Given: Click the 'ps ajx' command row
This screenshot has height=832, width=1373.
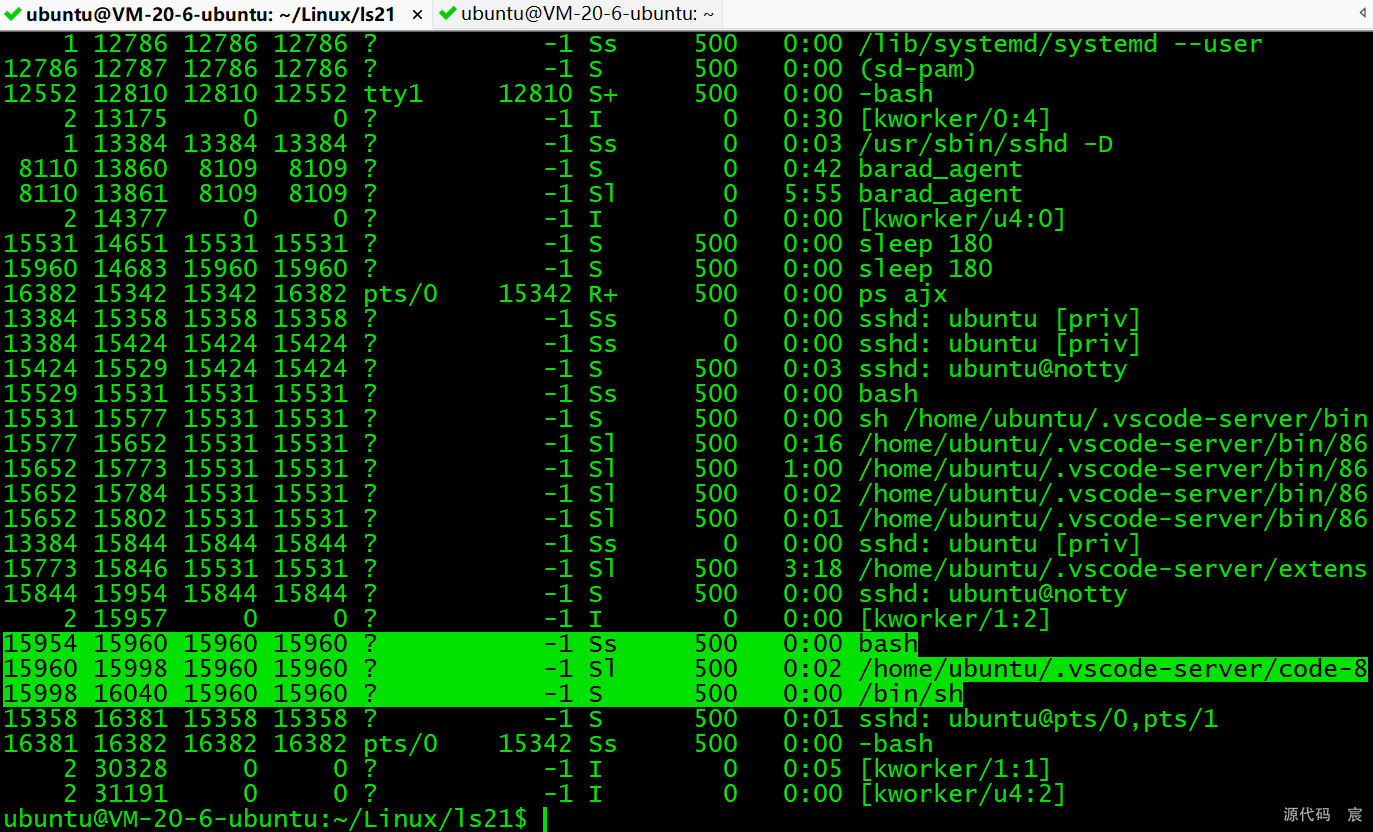Looking at the screenshot, I should coord(475,294).
